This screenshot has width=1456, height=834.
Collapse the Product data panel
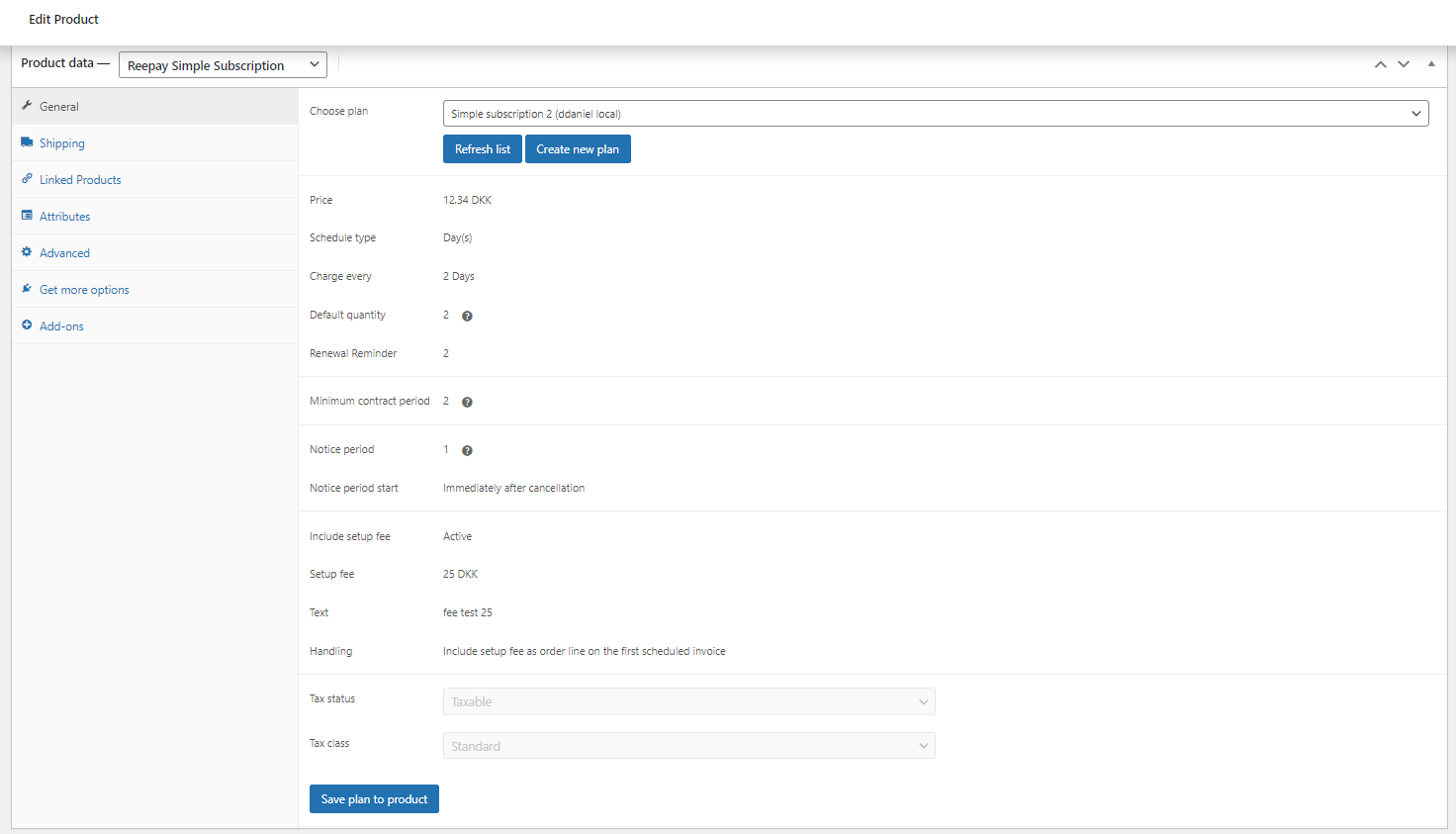tap(1431, 63)
